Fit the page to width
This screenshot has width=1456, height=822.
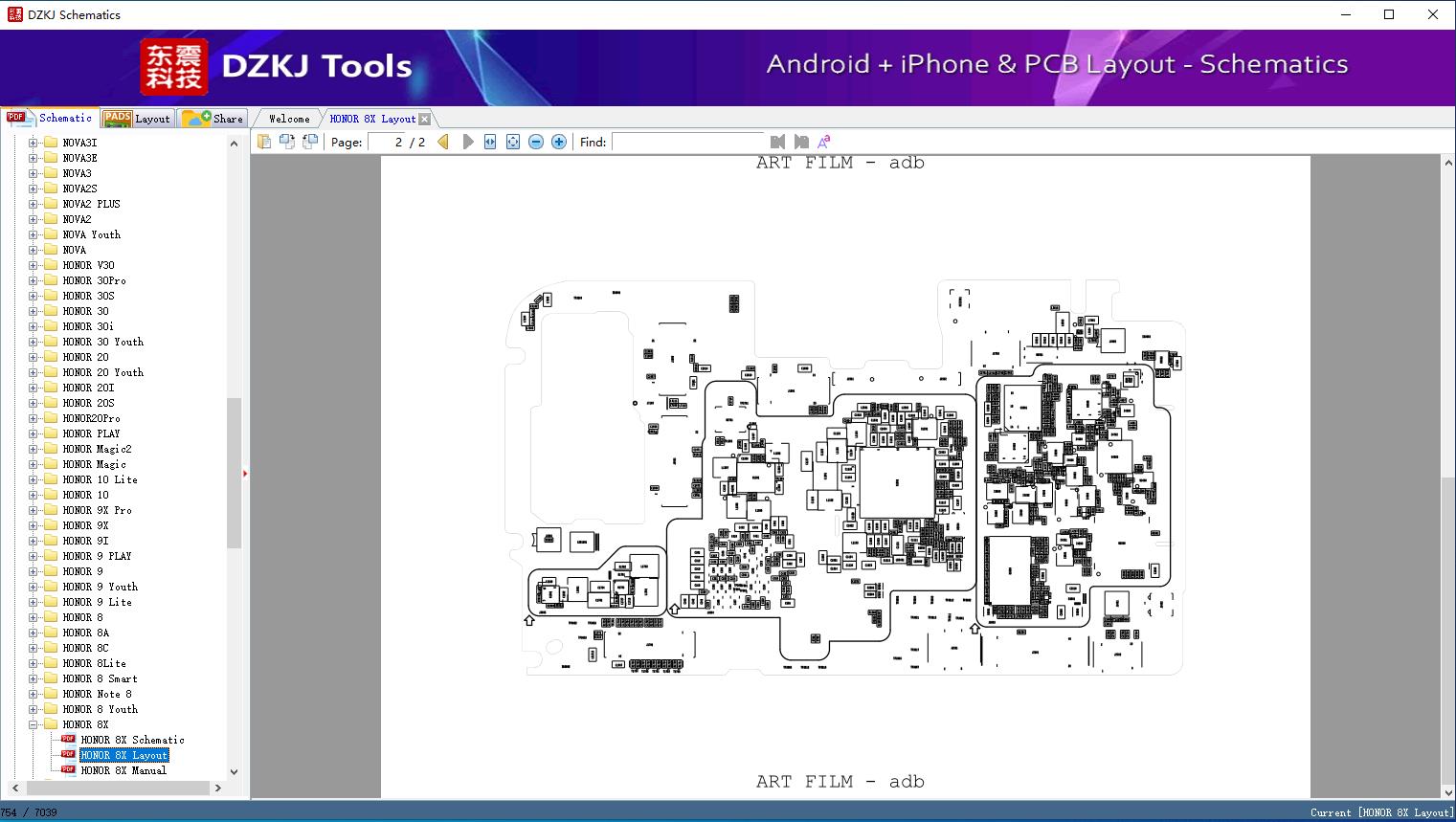coord(490,142)
